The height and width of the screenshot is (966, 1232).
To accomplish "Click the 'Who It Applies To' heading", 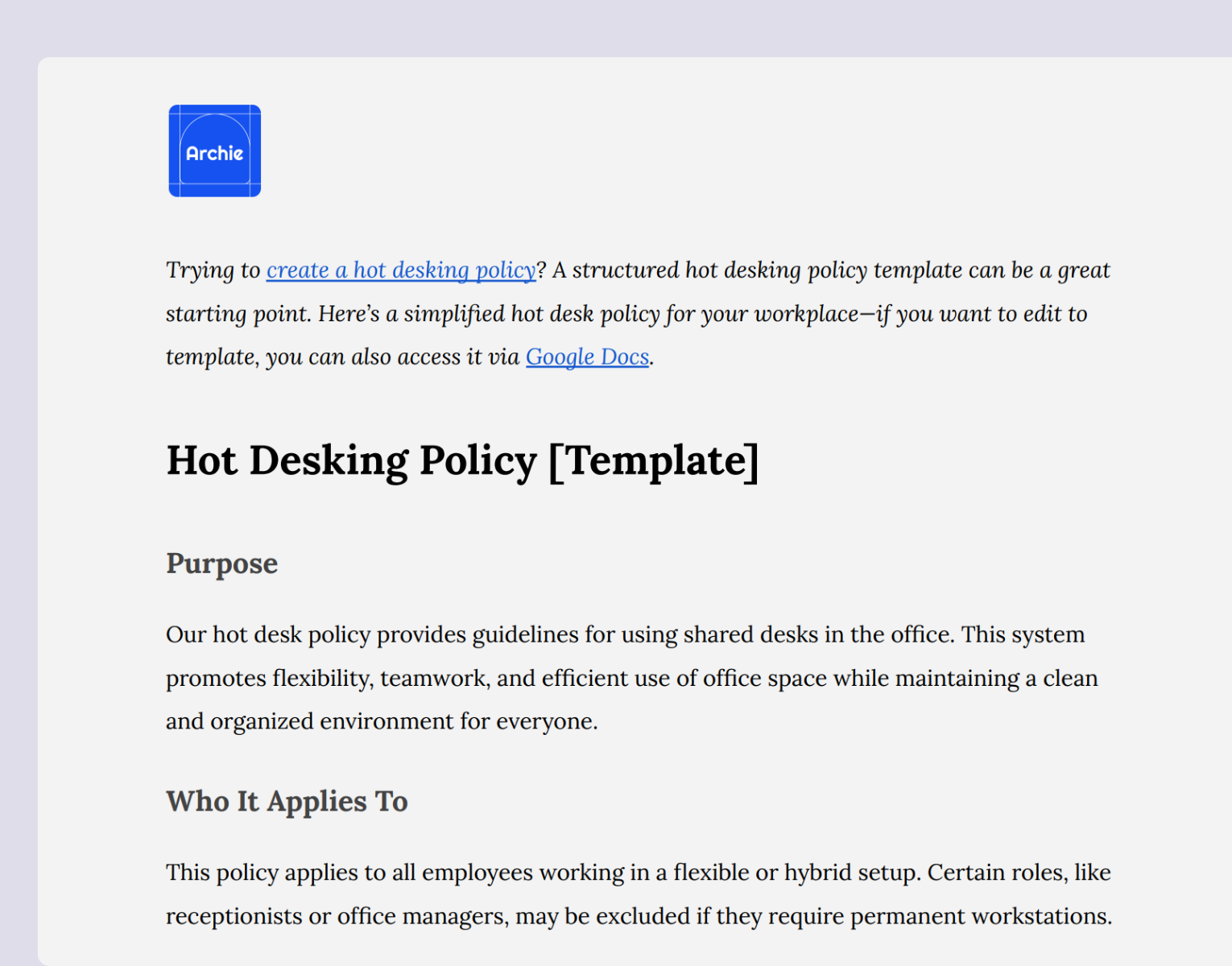I will (x=286, y=801).
